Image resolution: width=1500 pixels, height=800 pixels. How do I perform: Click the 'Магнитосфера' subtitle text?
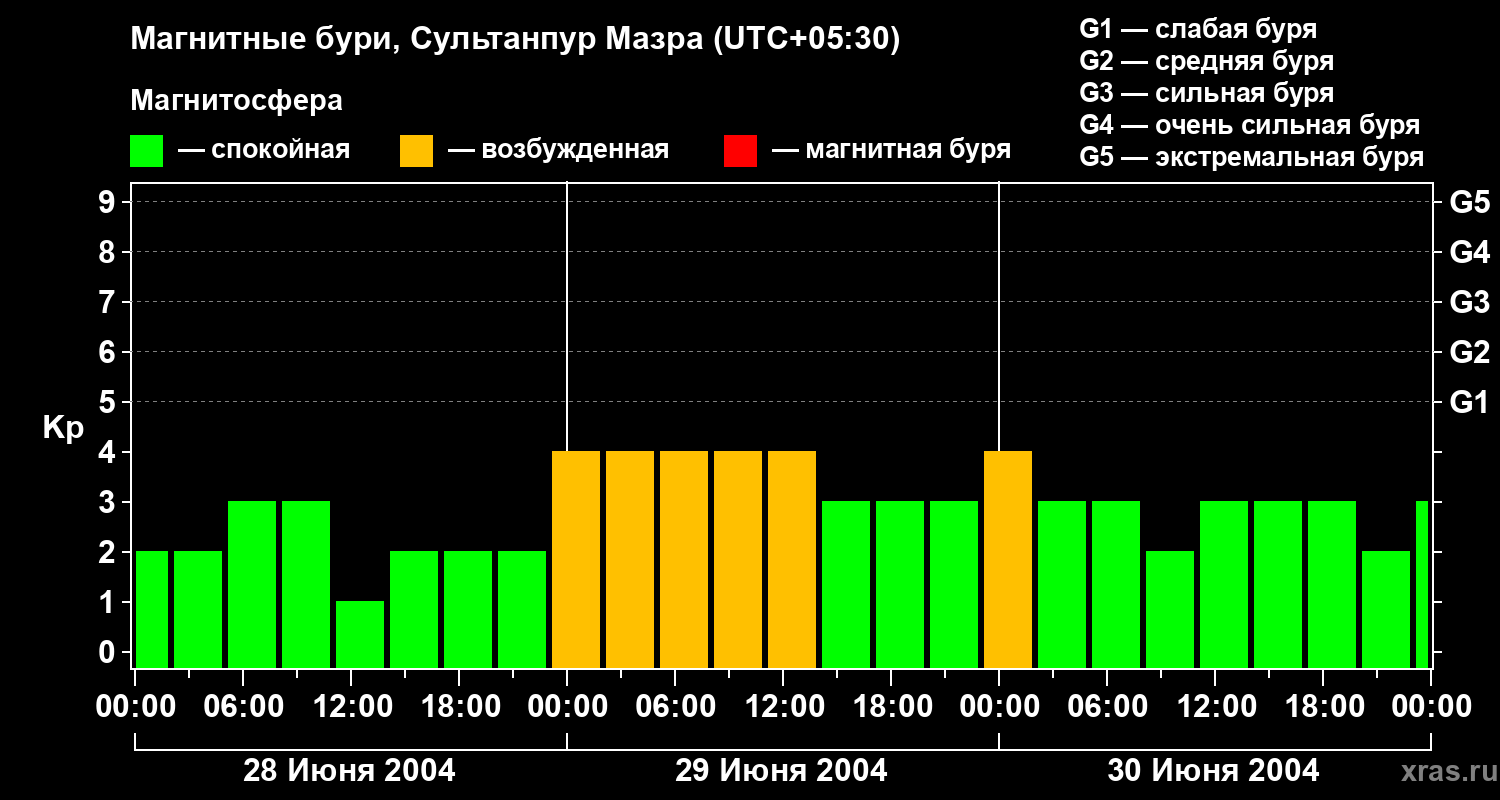[236, 101]
